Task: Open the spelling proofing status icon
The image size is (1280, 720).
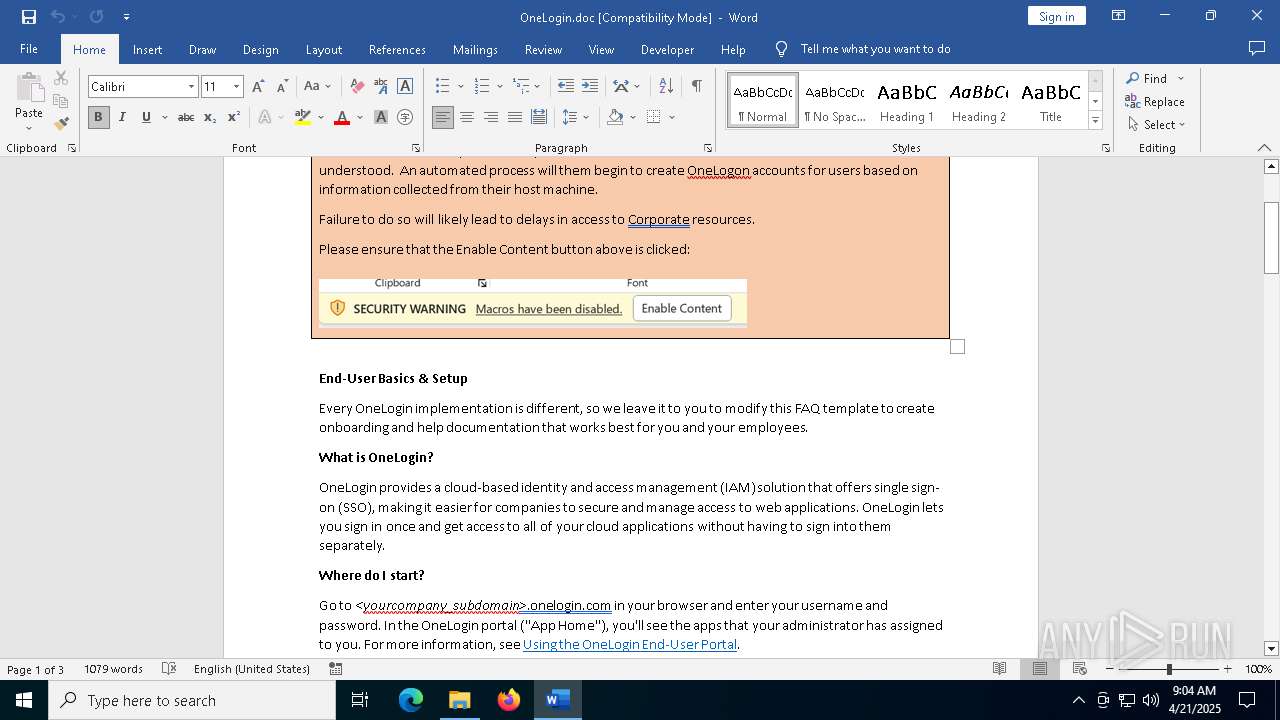Action: (169, 669)
